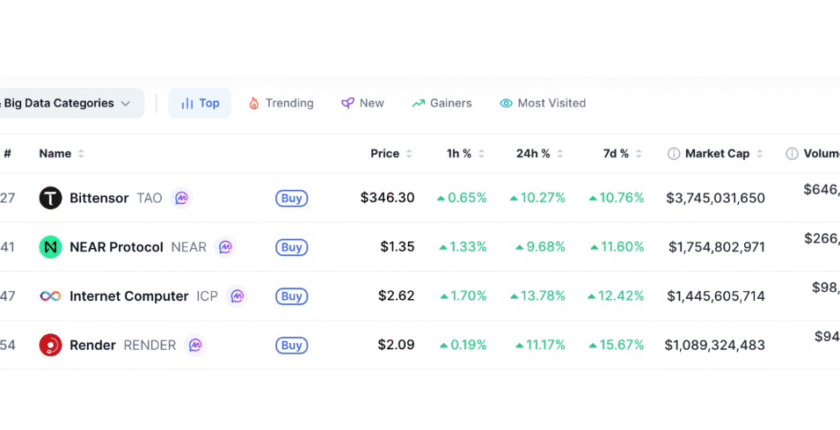Click the Bittensor TAO coin logo
The width and height of the screenshot is (840, 430).
pos(50,198)
